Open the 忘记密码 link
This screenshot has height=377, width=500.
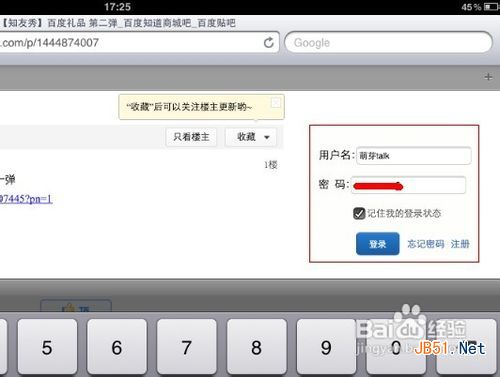tap(426, 244)
